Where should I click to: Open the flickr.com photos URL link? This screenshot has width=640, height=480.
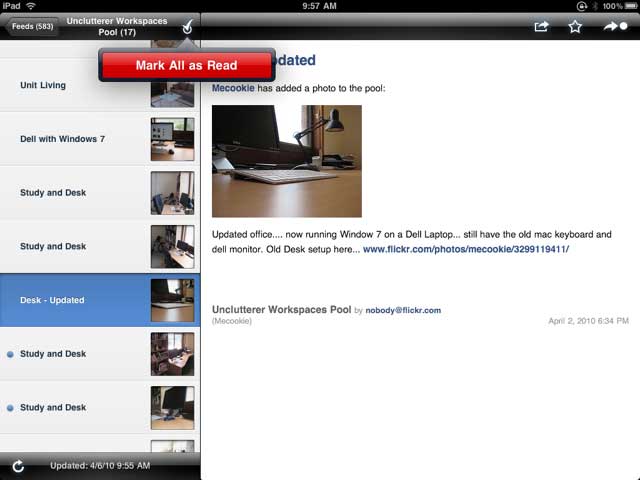click(x=465, y=249)
